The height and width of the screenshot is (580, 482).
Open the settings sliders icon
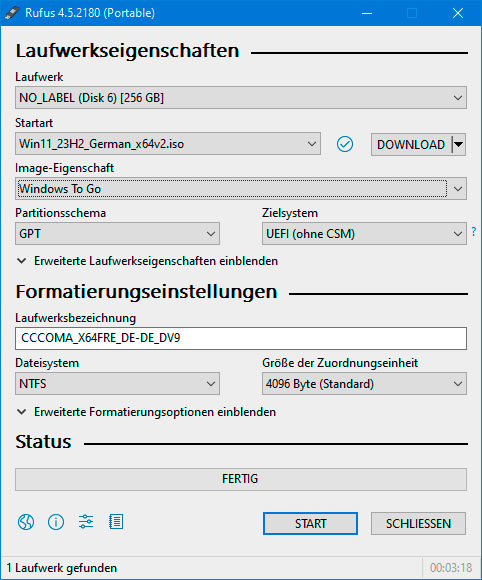pyautogui.click(x=86, y=522)
